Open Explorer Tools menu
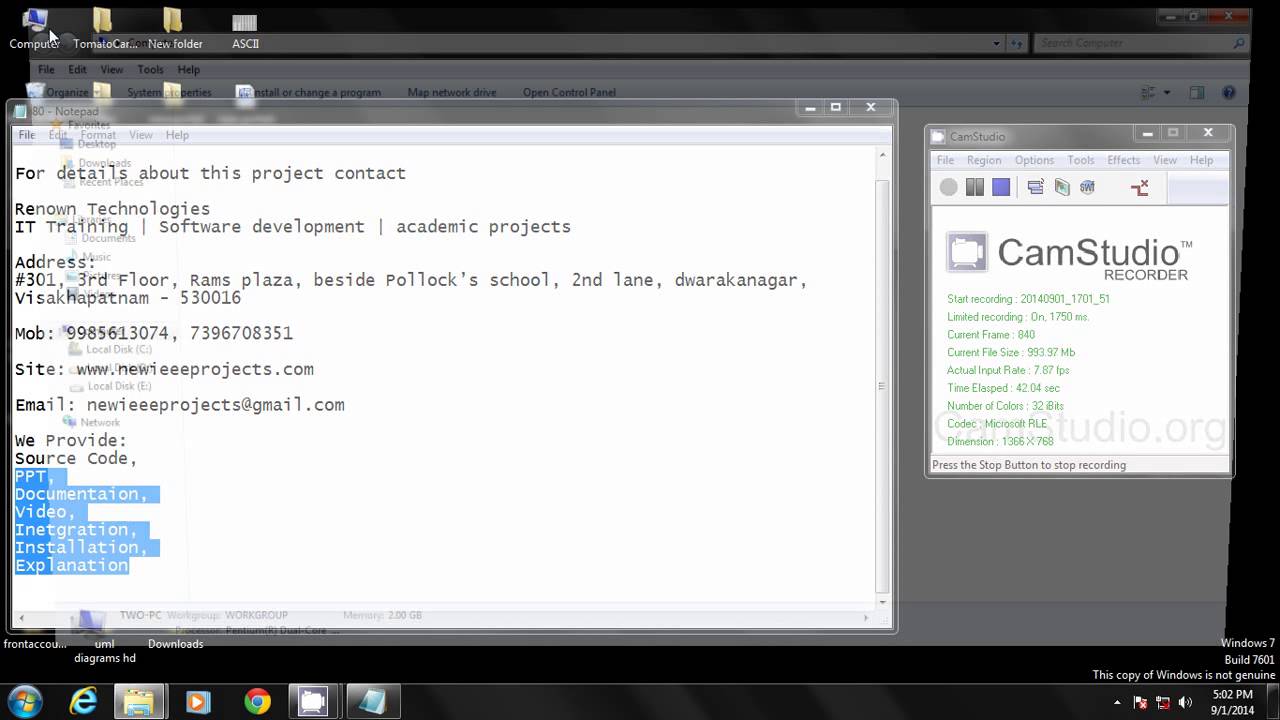Image resolution: width=1280 pixels, height=720 pixels. pyautogui.click(x=150, y=70)
